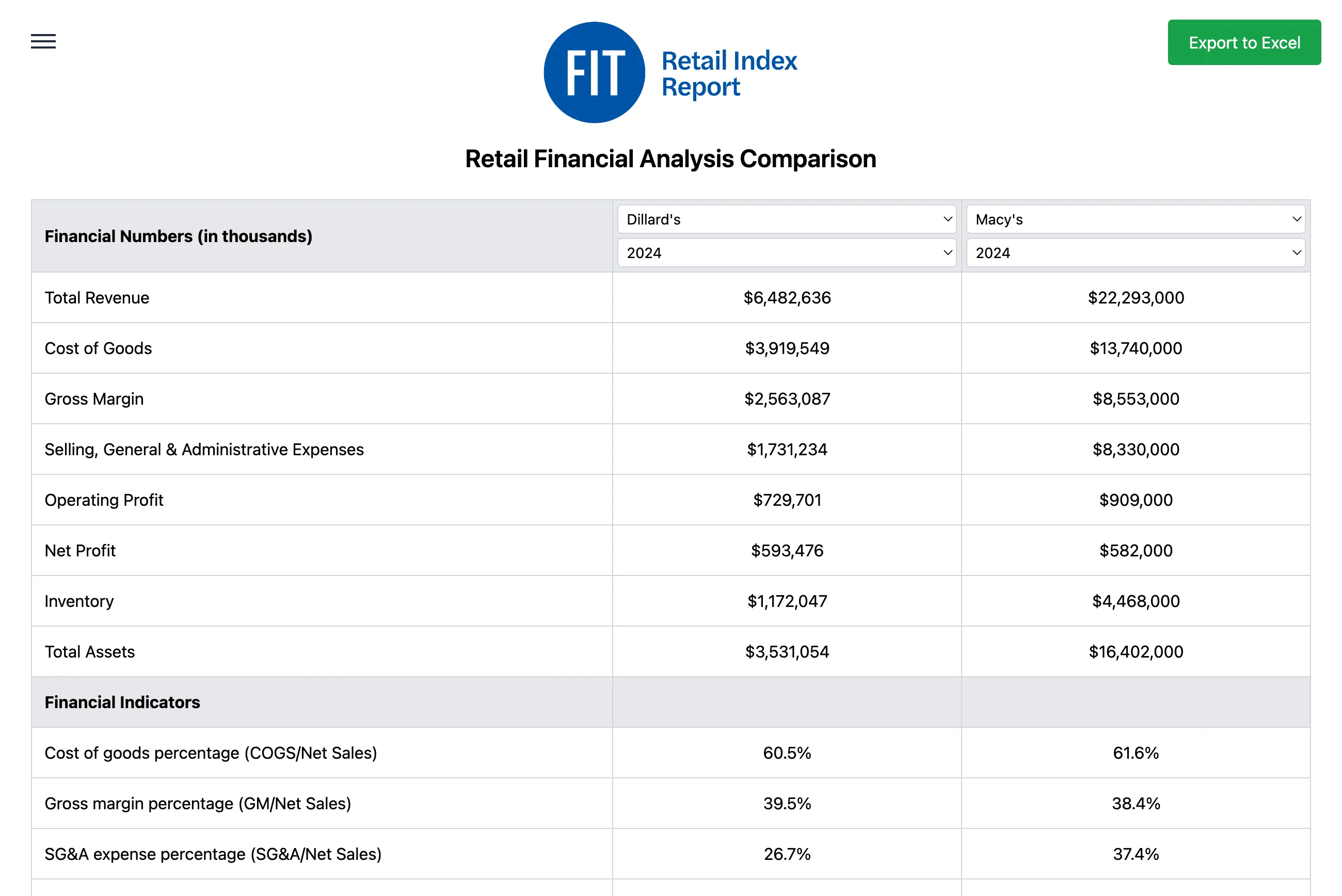Open the hamburger menu icon
The width and height of the screenshot is (1342, 896).
43,41
